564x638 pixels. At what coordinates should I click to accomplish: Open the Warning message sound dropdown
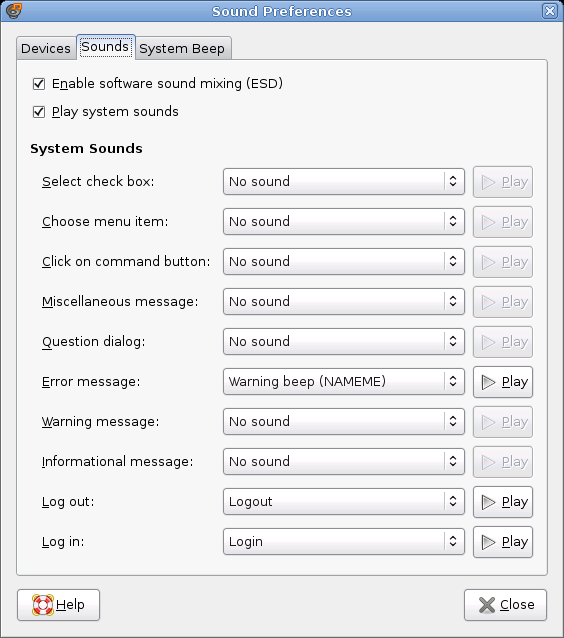pos(344,422)
